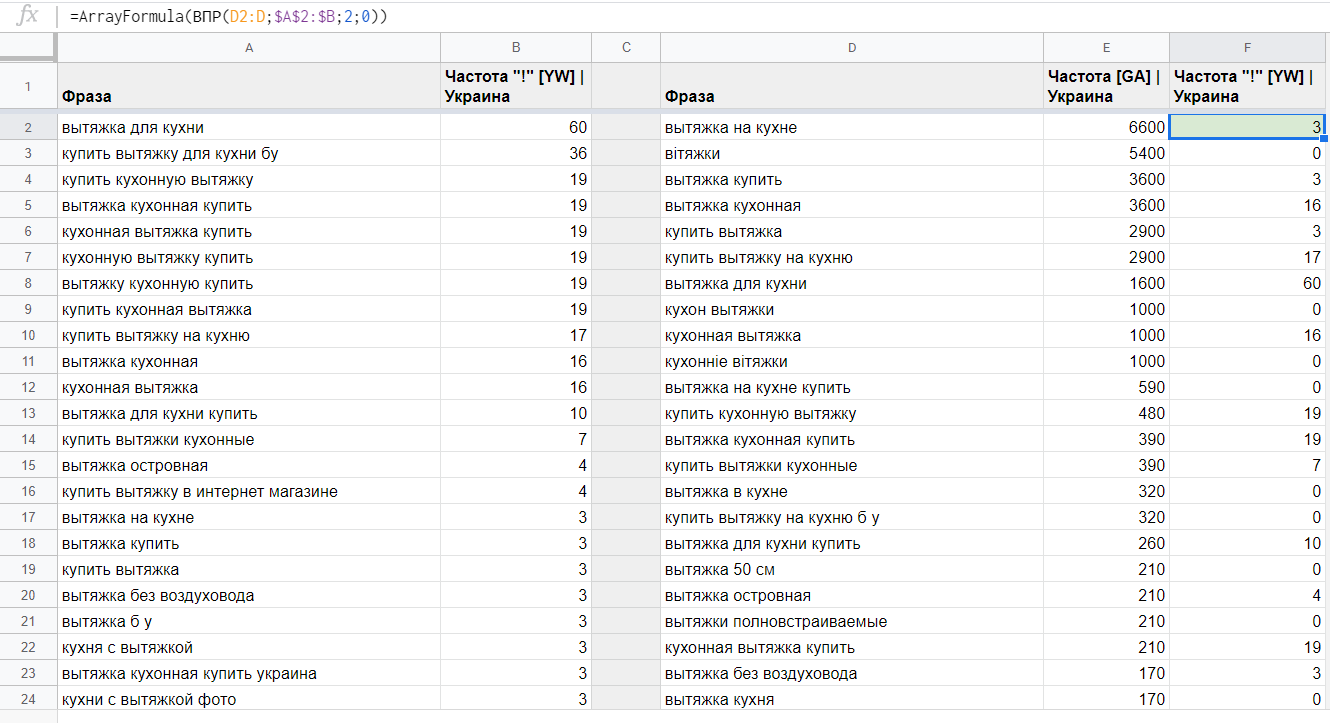
Task: Select column D header
Action: pos(852,48)
